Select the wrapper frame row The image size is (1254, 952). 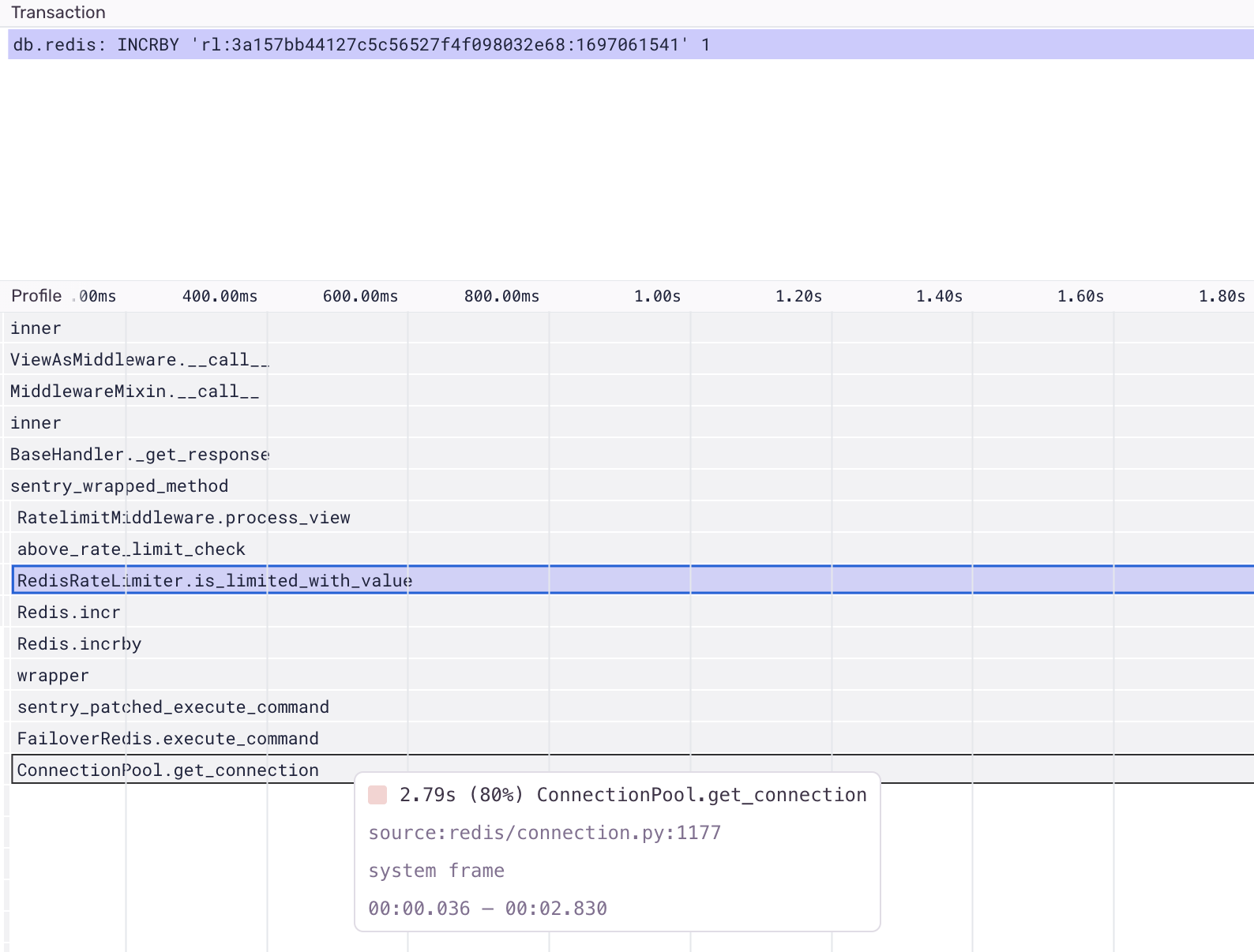[53, 676]
